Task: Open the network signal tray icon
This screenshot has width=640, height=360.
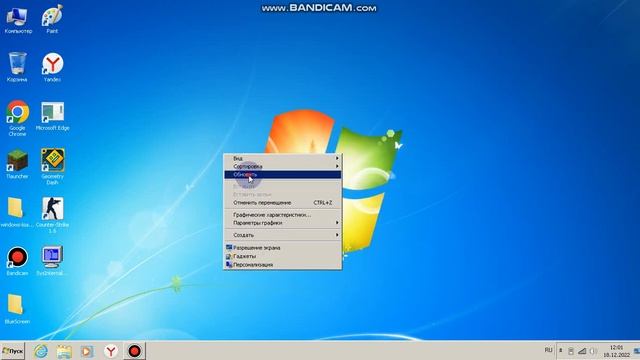Action: pyautogui.click(x=582, y=351)
